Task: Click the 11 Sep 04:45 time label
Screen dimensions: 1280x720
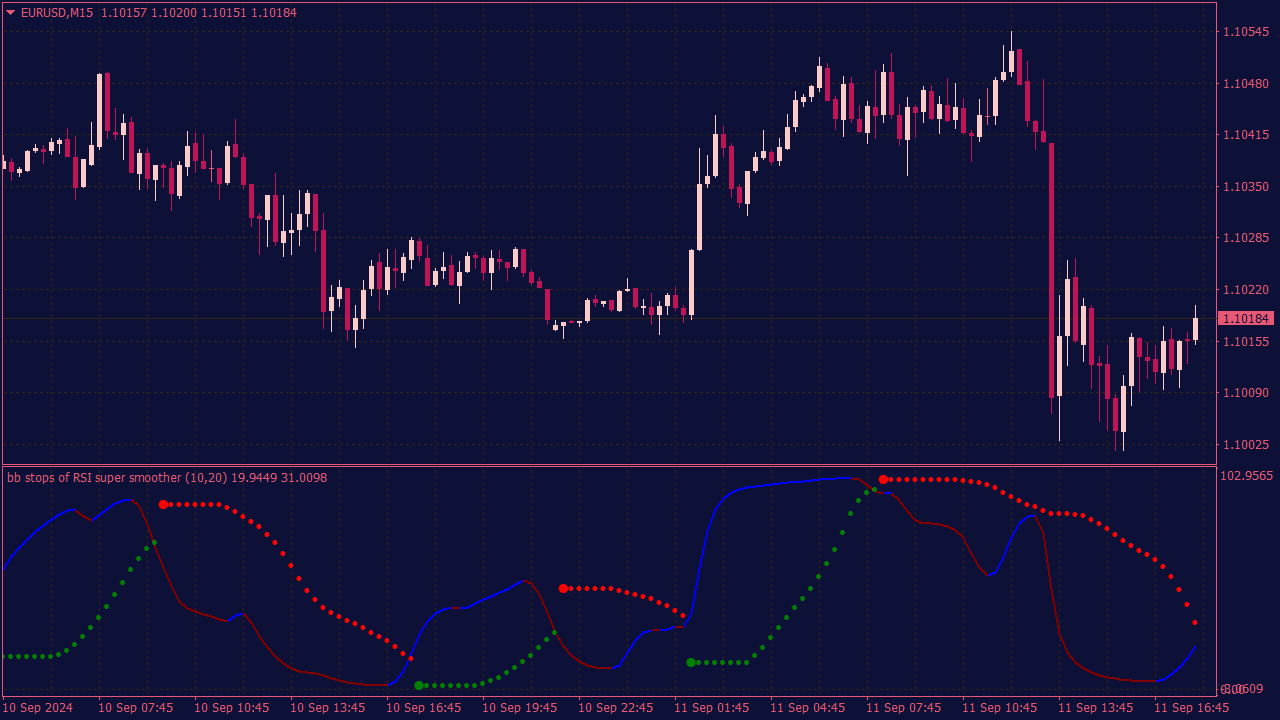Action: tap(808, 708)
